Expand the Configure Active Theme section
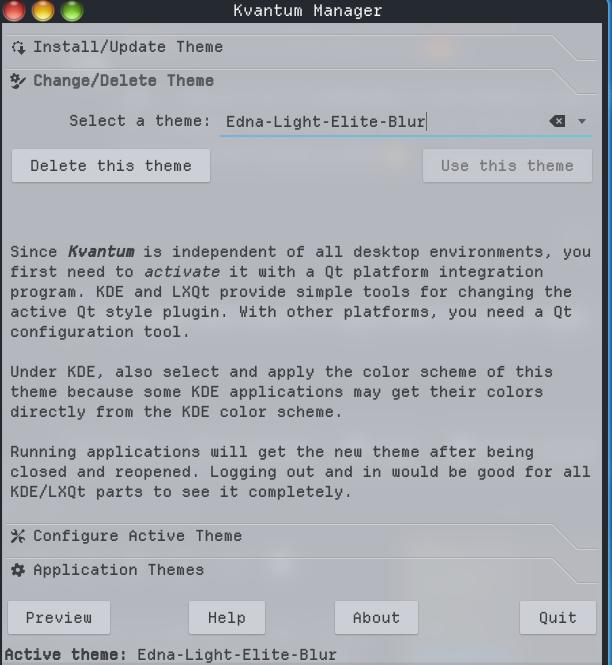The height and width of the screenshot is (665, 612). pos(137,536)
